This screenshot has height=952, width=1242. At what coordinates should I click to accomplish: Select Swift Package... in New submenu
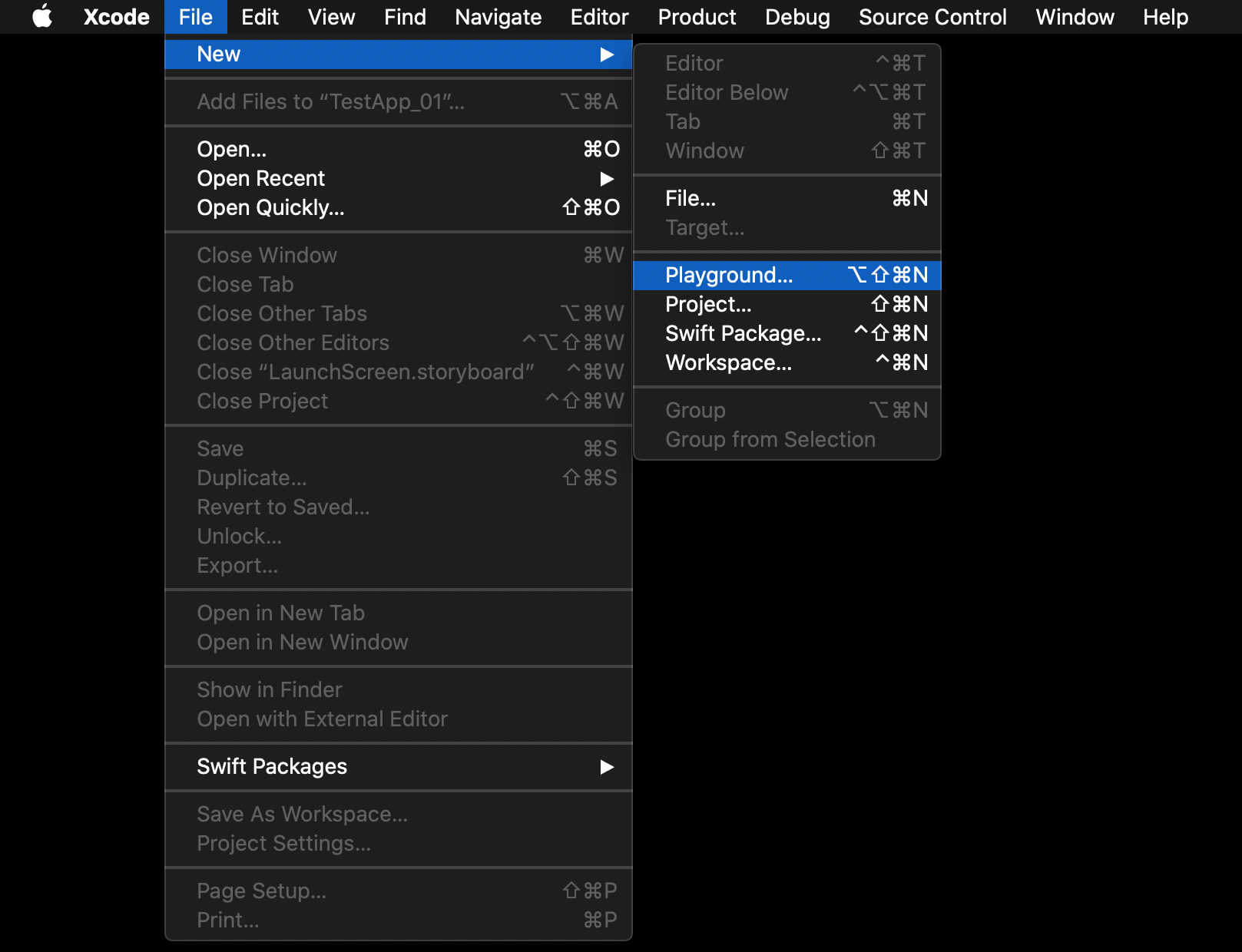tap(787, 333)
